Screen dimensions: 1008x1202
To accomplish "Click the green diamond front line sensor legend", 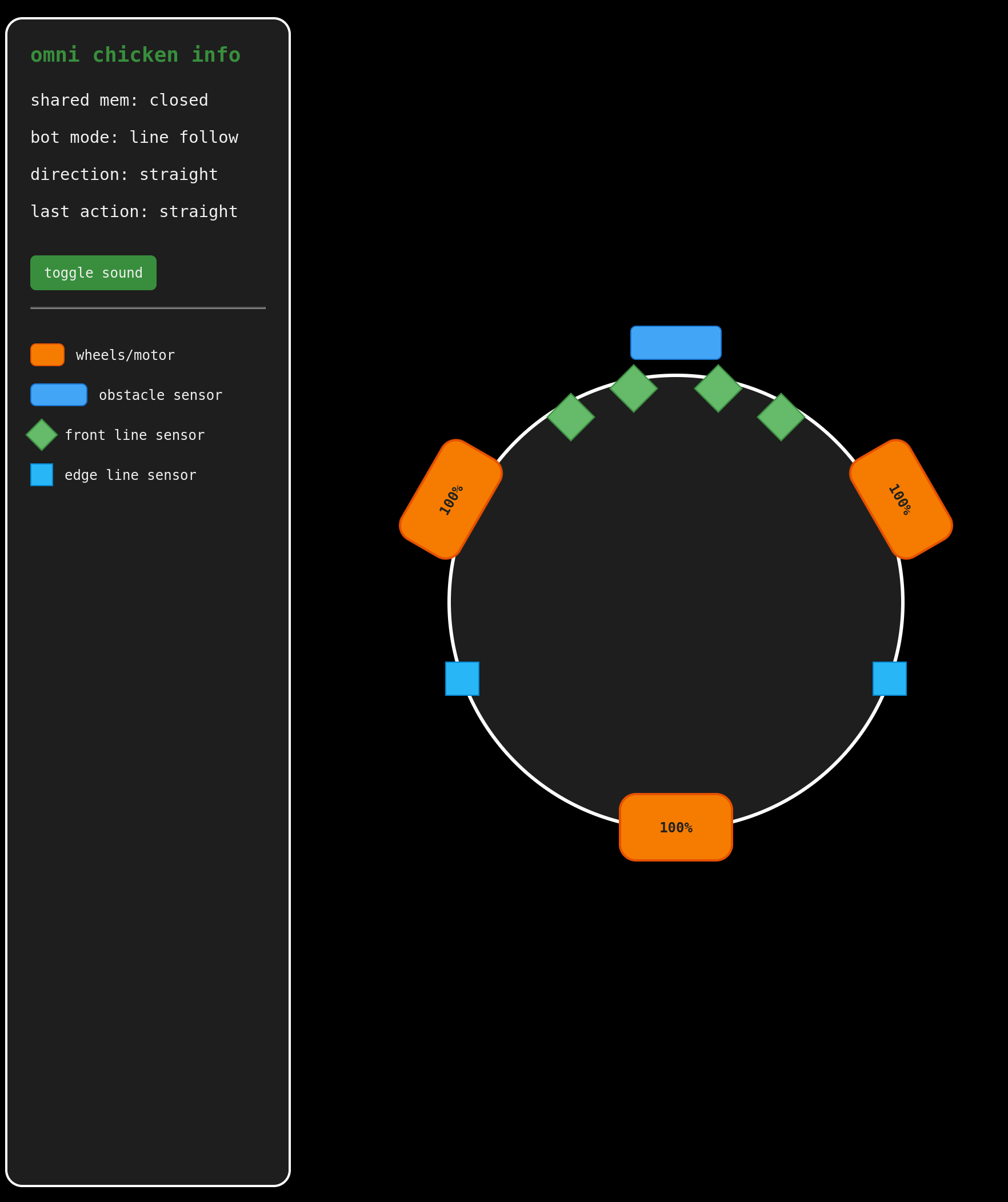I will pyautogui.click(x=42, y=435).
